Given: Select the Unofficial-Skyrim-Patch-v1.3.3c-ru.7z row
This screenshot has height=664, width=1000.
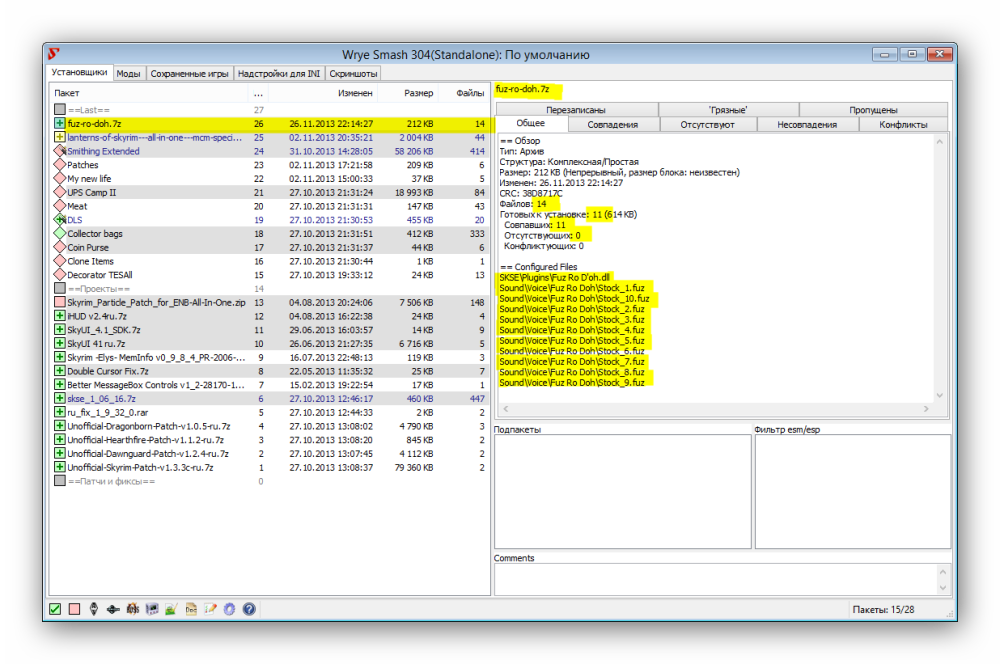Looking at the screenshot, I should click(269, 468).
